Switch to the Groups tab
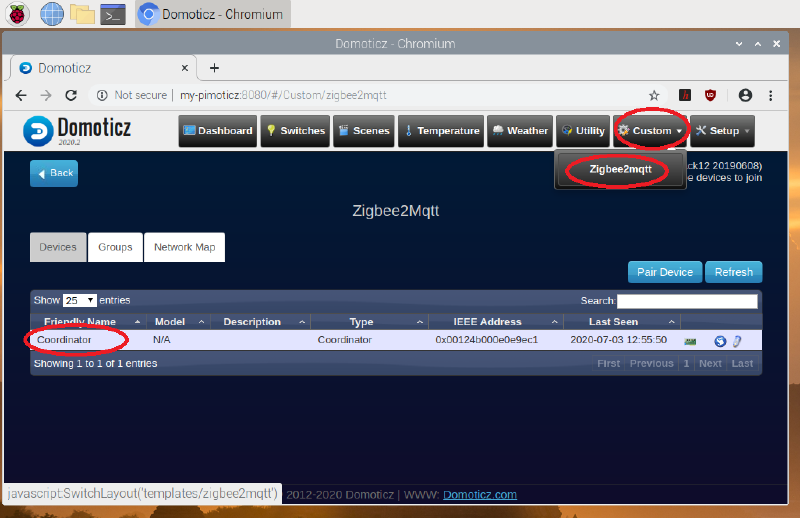 pos(115,247)
